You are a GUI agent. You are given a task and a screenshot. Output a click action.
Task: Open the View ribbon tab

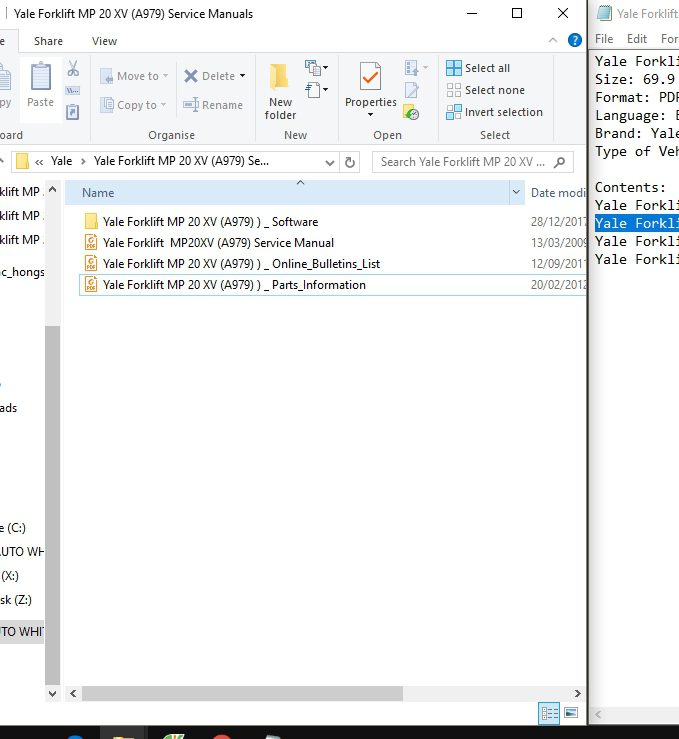(x=104, y=41)
